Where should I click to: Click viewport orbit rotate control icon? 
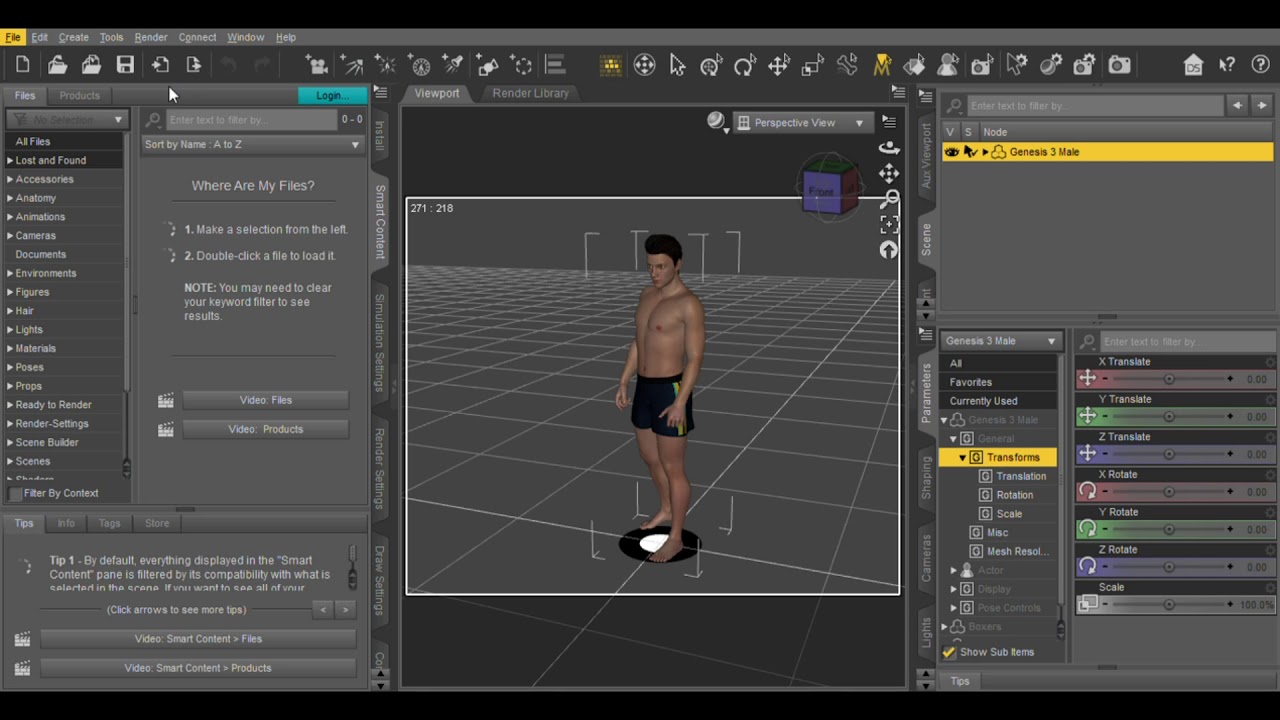[889, 148]
